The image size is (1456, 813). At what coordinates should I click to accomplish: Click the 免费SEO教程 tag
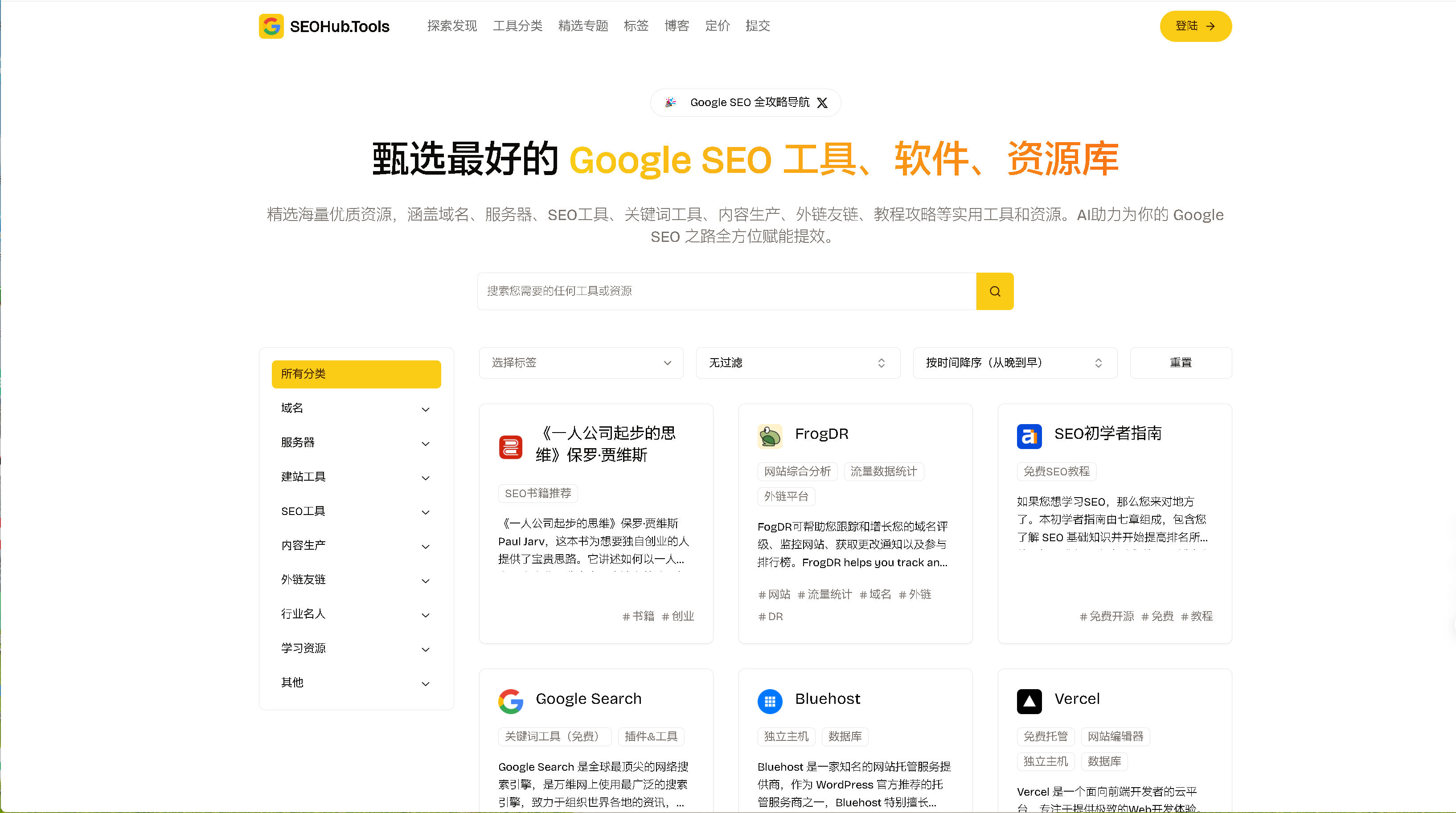pyautogui.click(x=1056, y=471)
